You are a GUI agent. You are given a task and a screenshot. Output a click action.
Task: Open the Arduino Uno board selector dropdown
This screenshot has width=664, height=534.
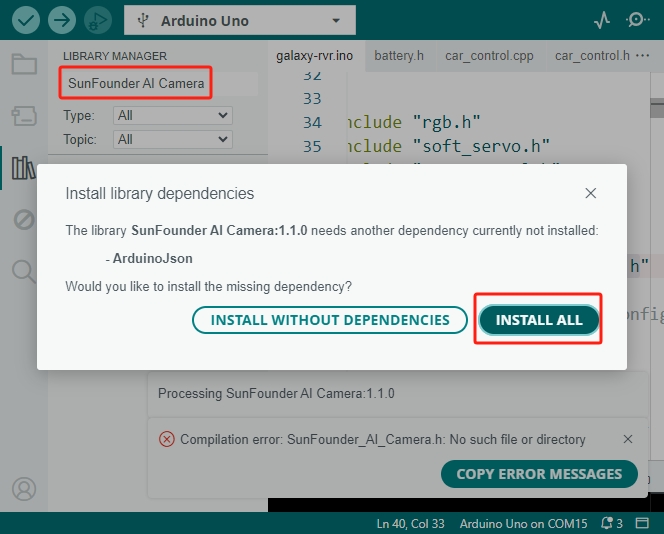pos(240,20)
